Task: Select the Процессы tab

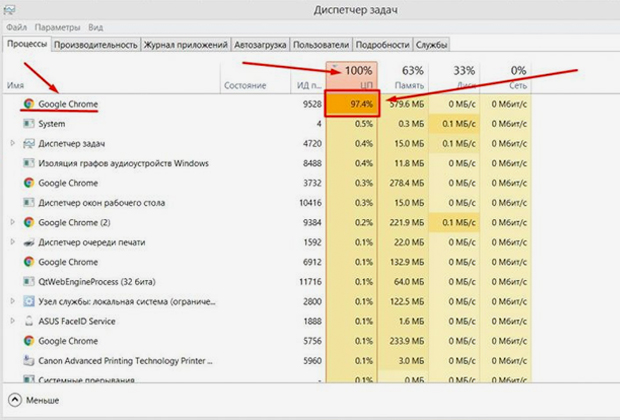Action: pyautogui.click(x=27, y=44)
